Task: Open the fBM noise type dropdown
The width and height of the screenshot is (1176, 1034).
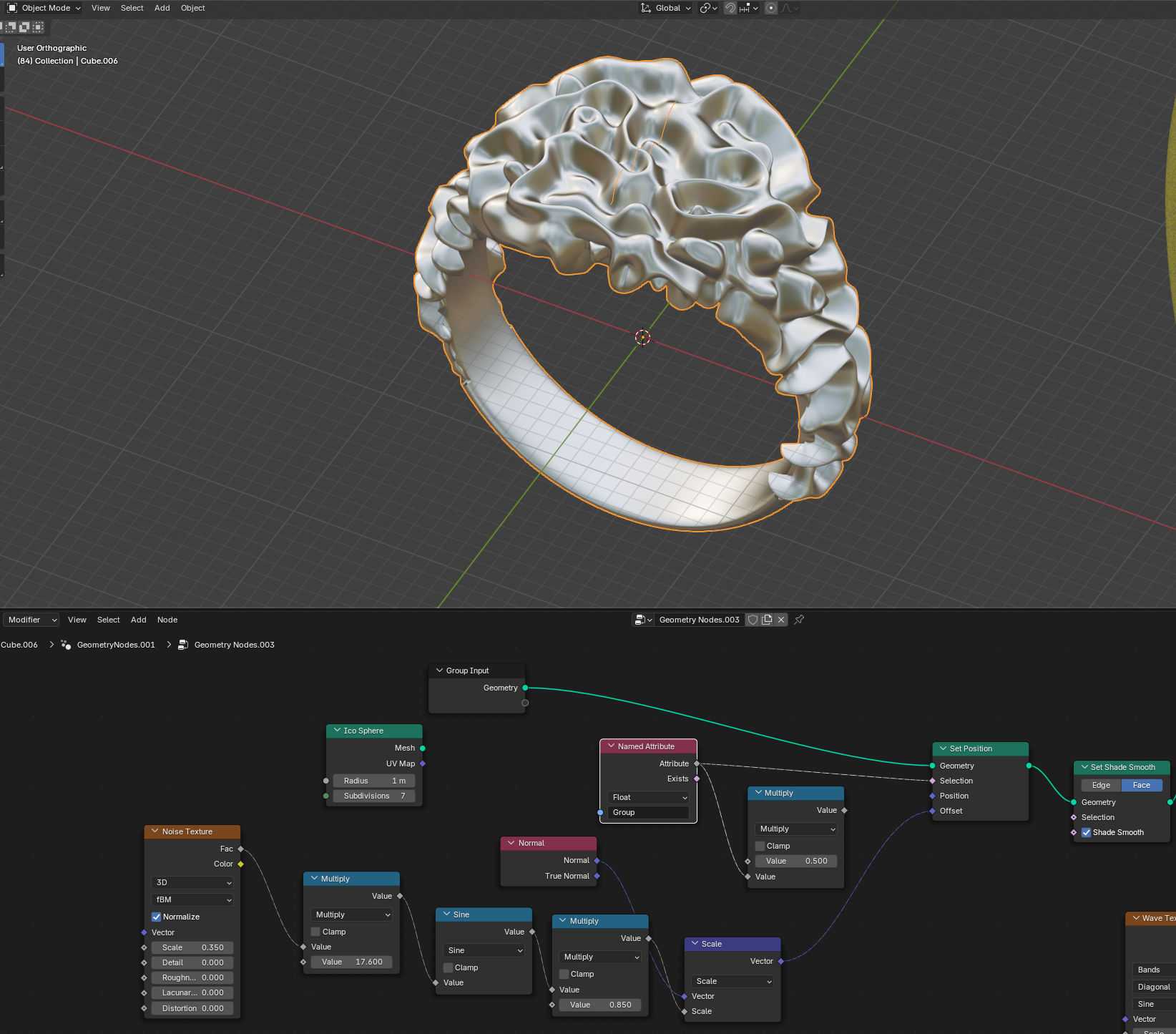Action: (192, 899)
